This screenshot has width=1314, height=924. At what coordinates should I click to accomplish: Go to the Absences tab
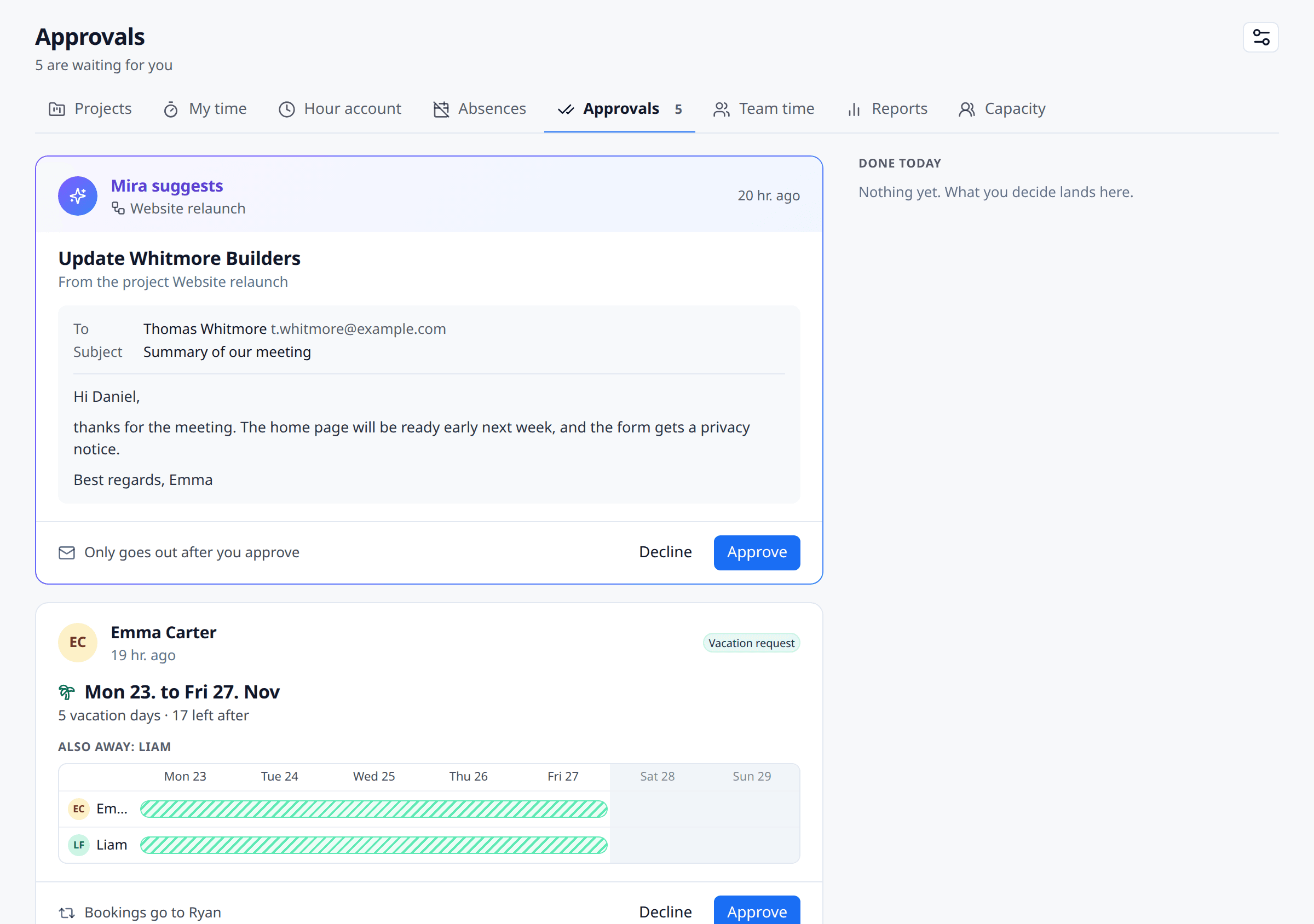tap(480, 109)
